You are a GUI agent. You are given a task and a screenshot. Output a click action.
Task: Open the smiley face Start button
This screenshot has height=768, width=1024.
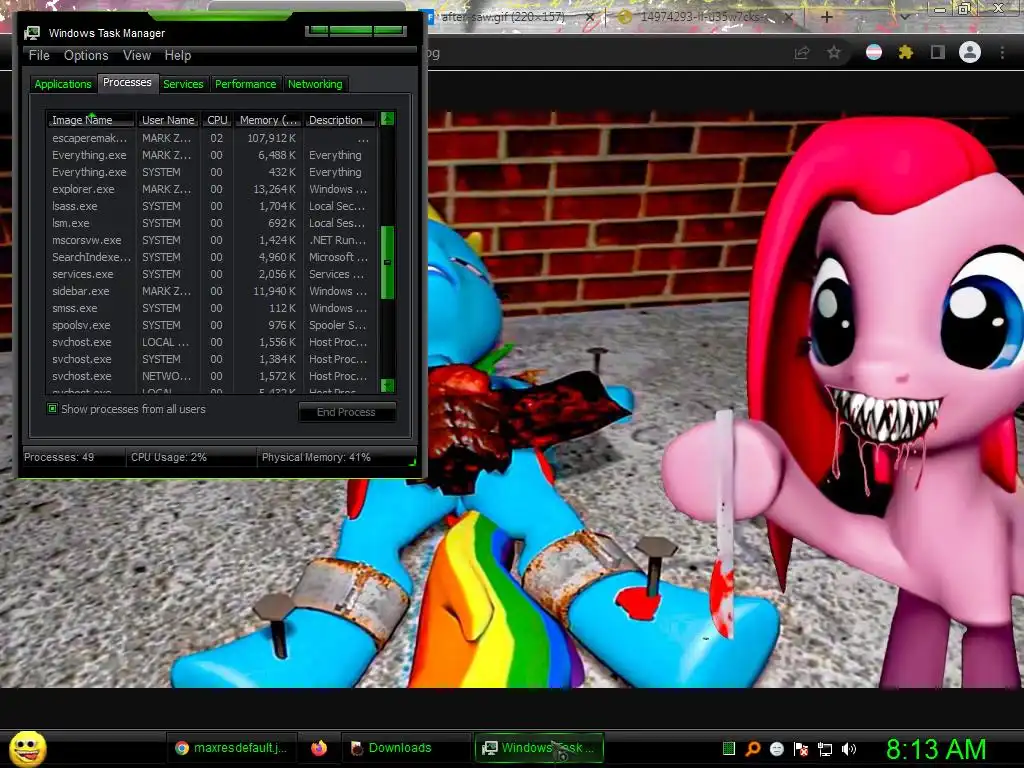click(x=27, y=748)
